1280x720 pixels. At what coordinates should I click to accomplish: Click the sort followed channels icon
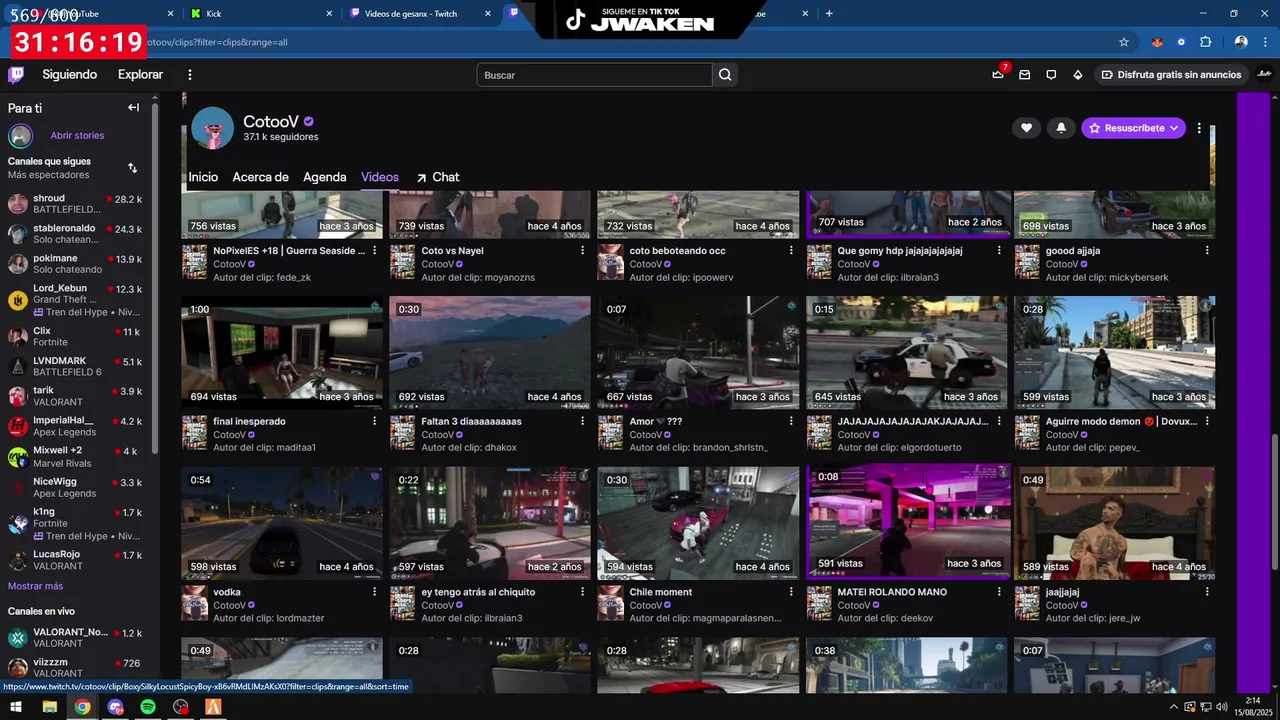click(x=132, y=168)
